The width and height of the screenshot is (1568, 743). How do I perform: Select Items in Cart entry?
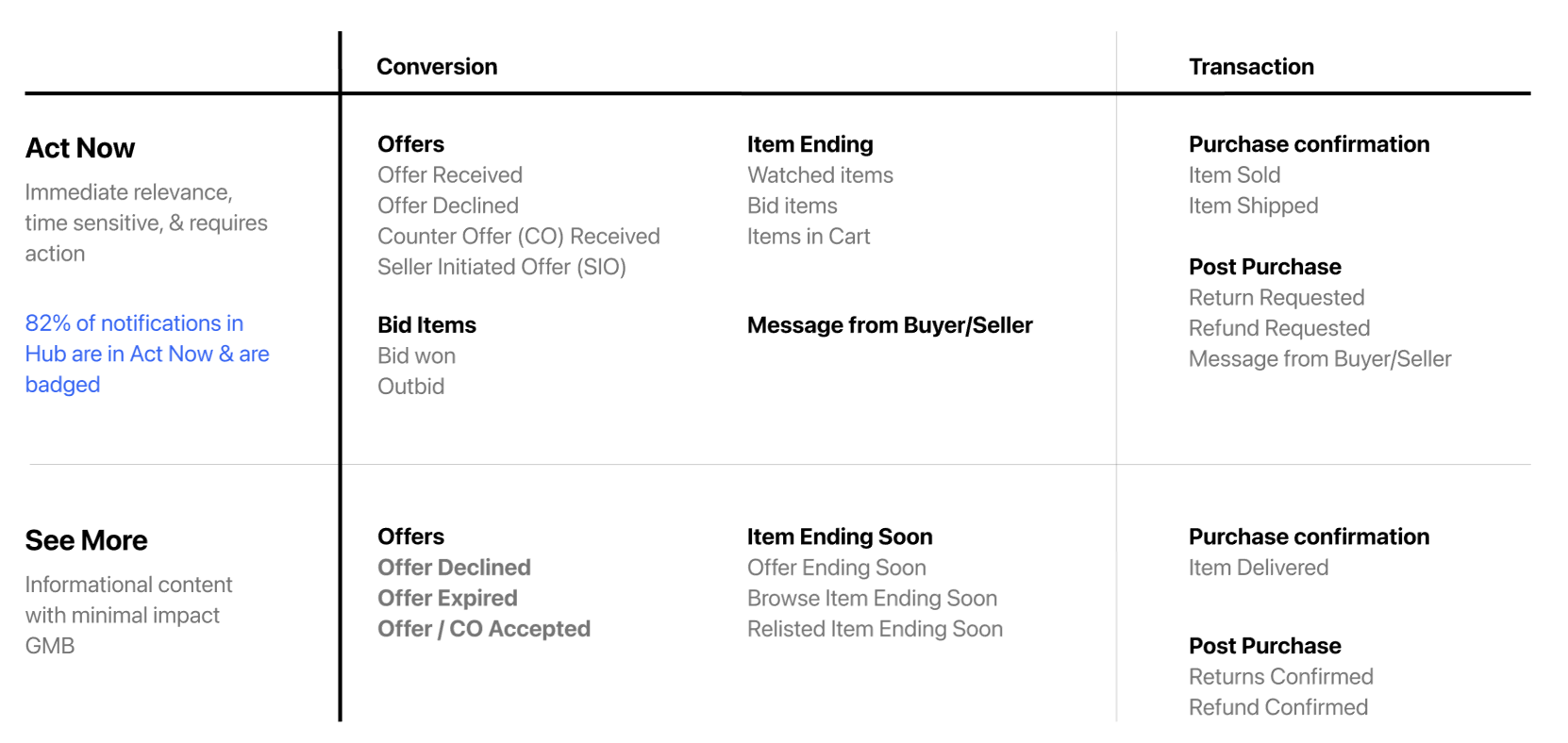point(809,237)
